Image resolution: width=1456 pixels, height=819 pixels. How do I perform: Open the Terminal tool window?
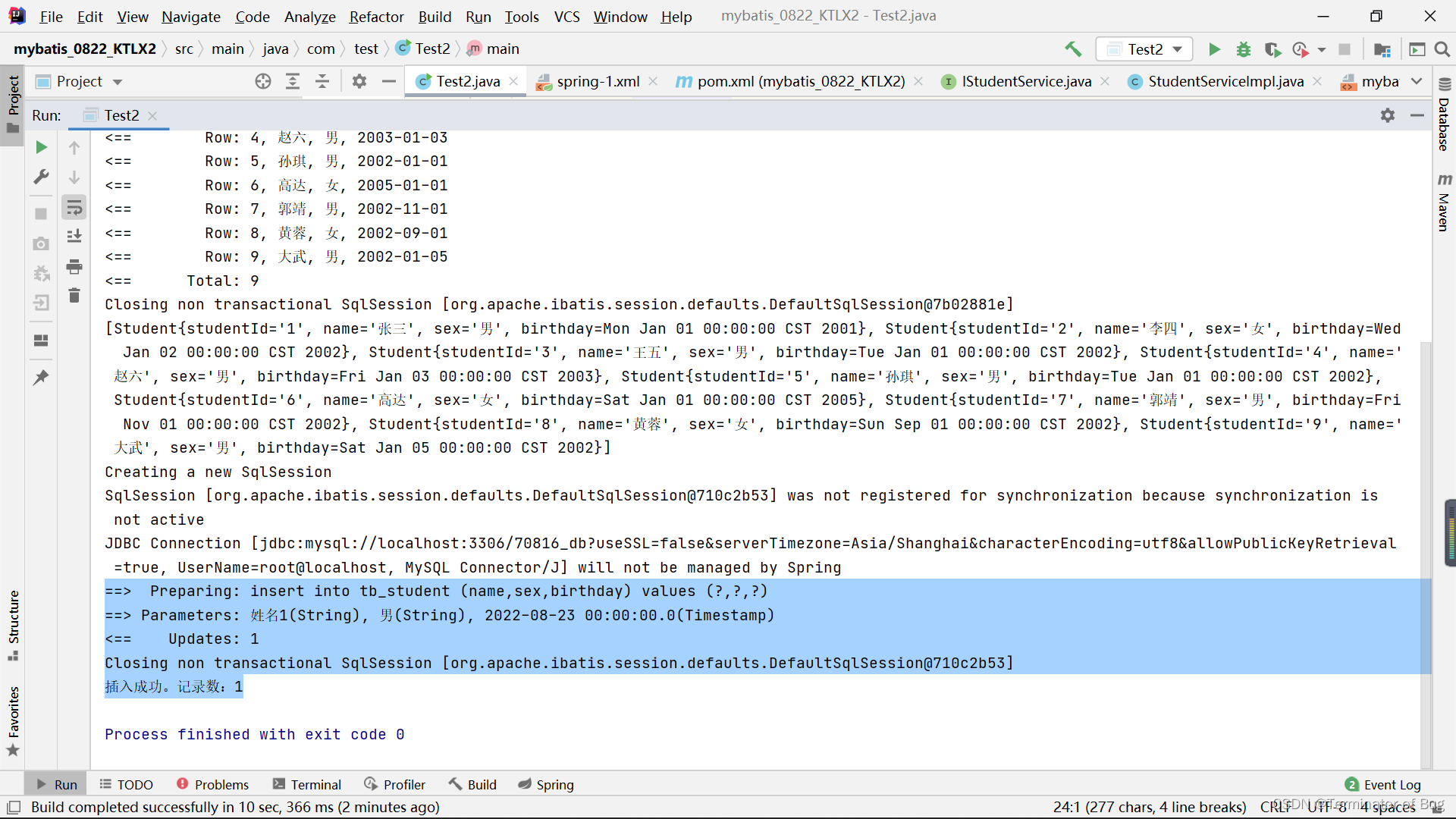(307, 785)
